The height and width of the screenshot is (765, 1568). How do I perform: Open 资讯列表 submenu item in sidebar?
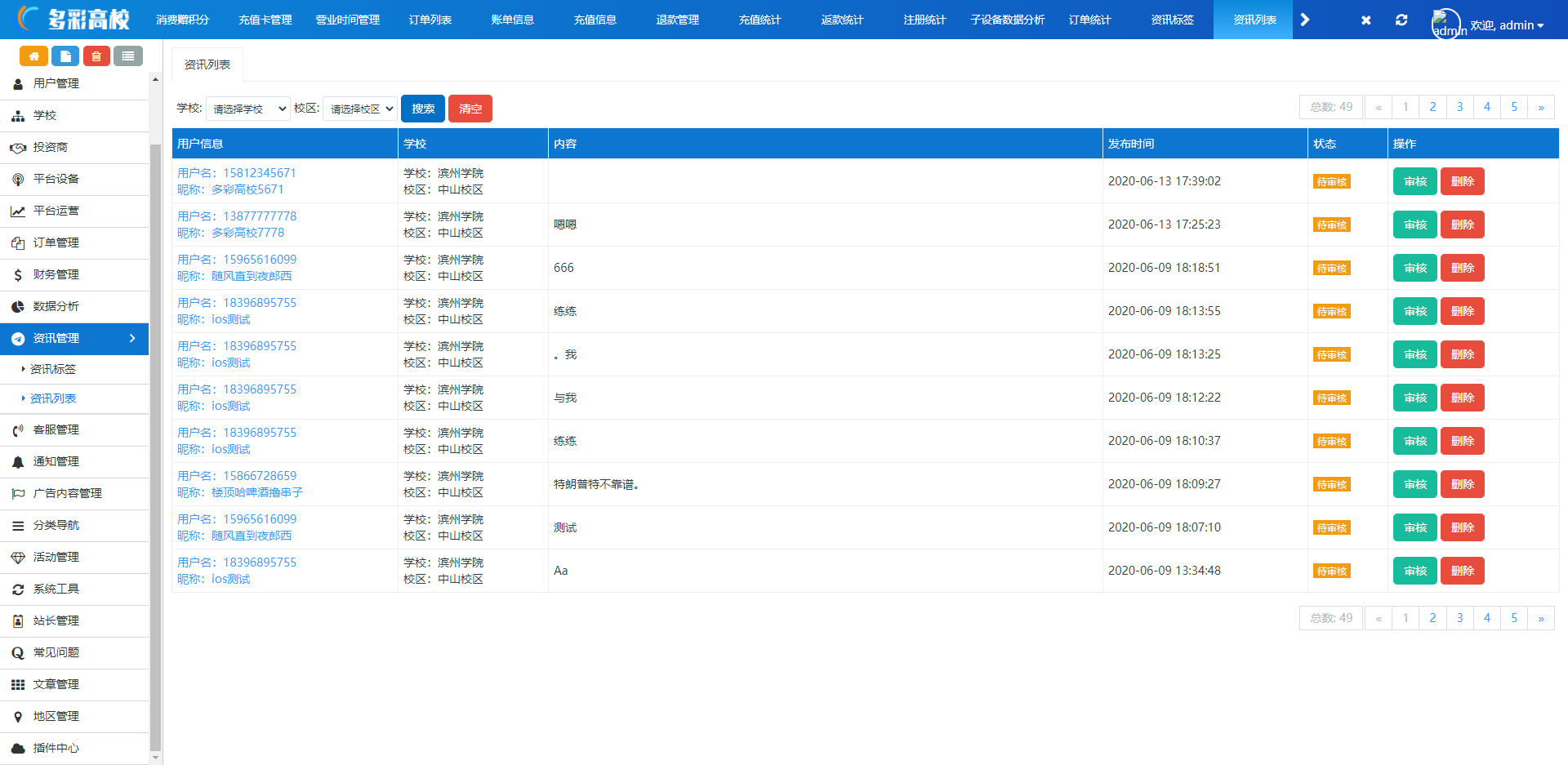[53, 398]
